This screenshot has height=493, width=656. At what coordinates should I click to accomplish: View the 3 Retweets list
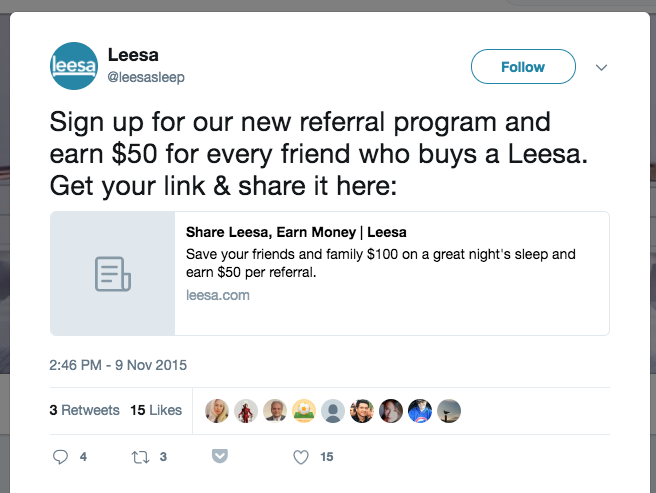click(x=84, y=410)
